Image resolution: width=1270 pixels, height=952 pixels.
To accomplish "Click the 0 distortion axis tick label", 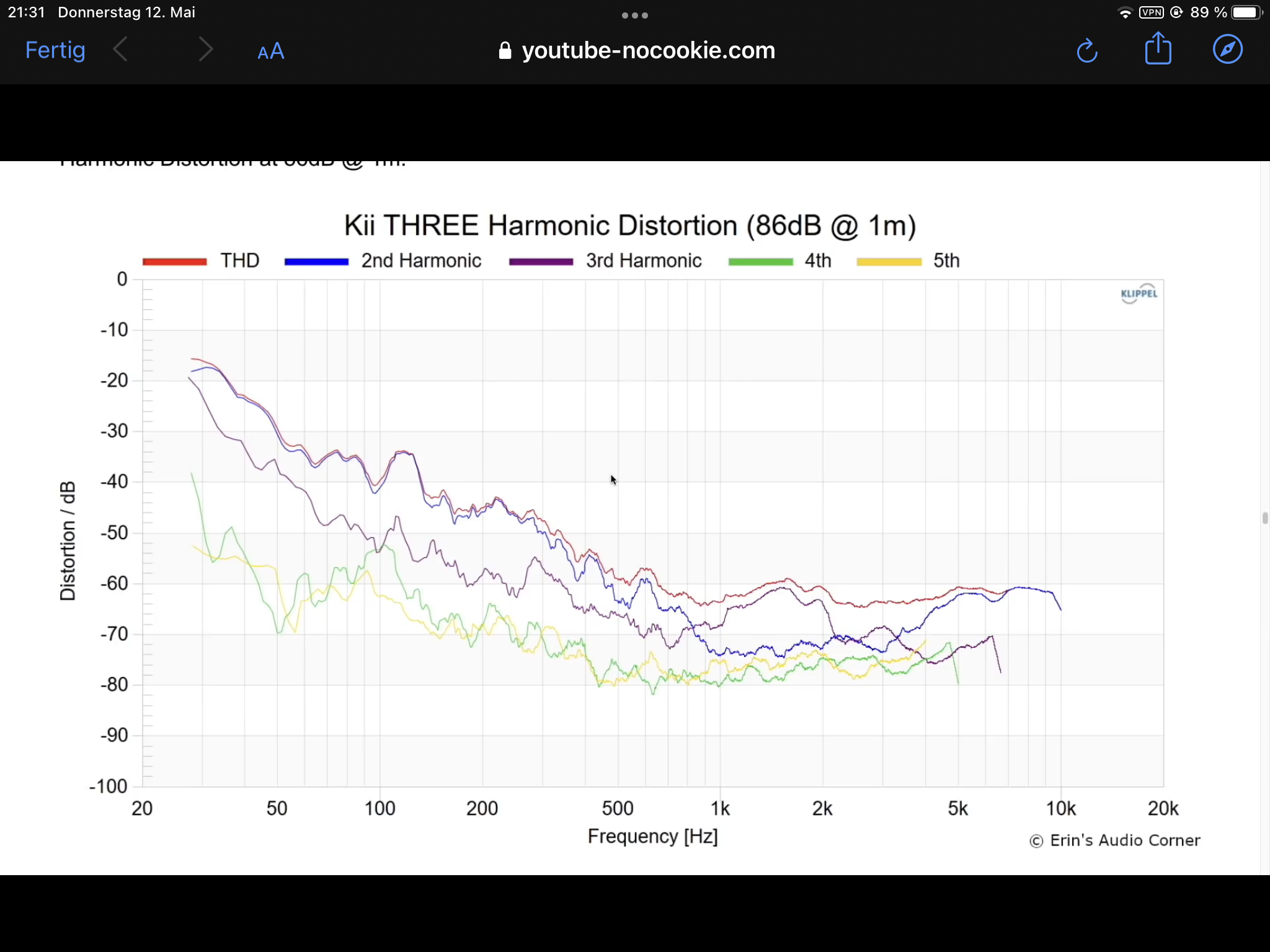I will point(122,280).
